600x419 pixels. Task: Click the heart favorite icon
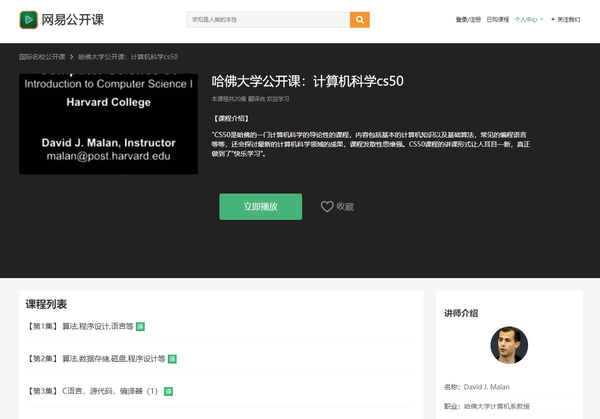pos(327,207)
